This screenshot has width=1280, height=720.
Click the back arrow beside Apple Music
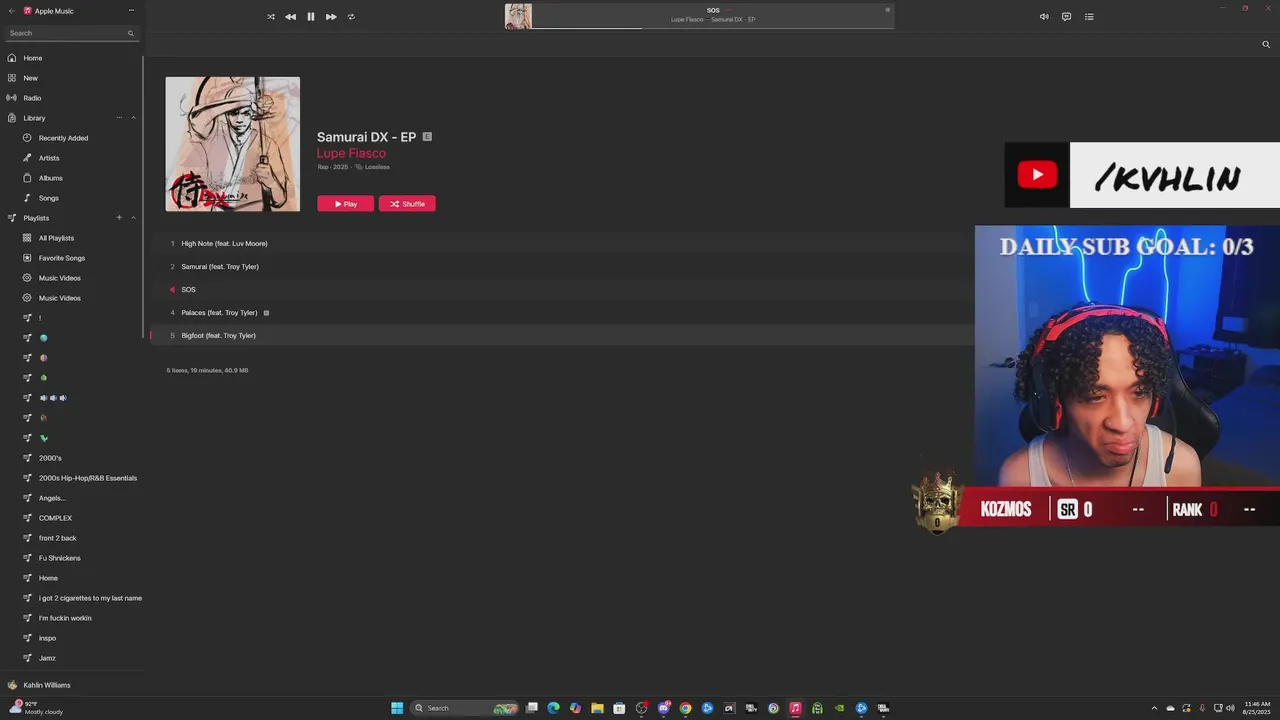tap(11, 11)
